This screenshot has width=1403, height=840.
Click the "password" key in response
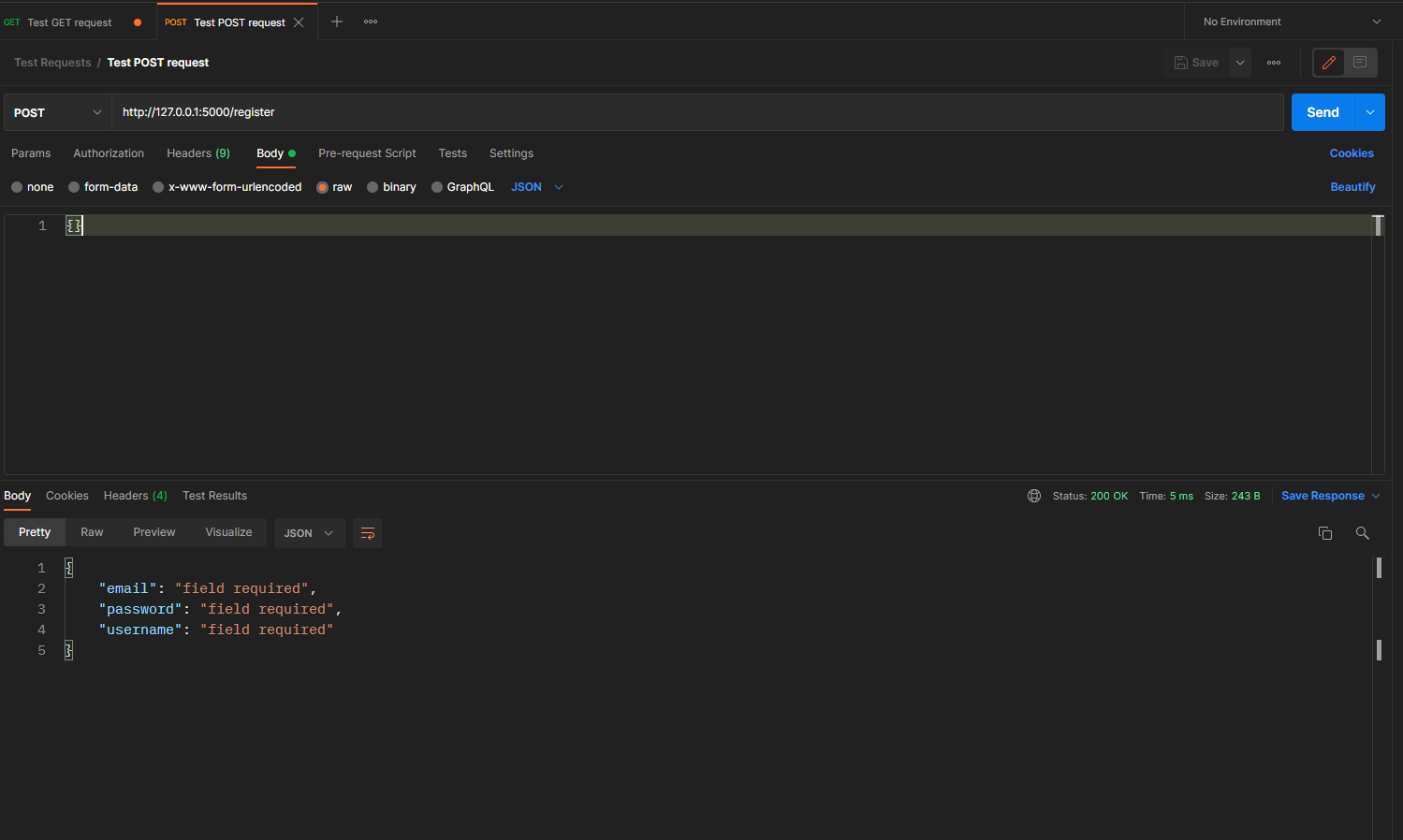(x=140, y=609)
